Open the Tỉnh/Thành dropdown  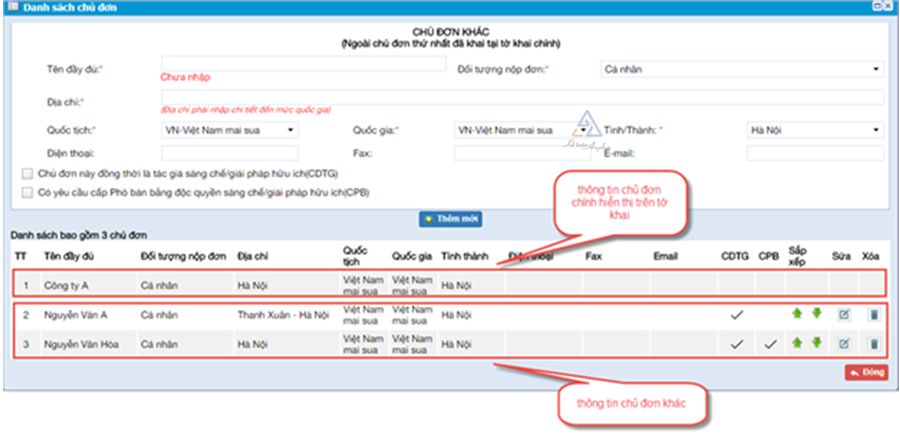(x=815, y=130)
